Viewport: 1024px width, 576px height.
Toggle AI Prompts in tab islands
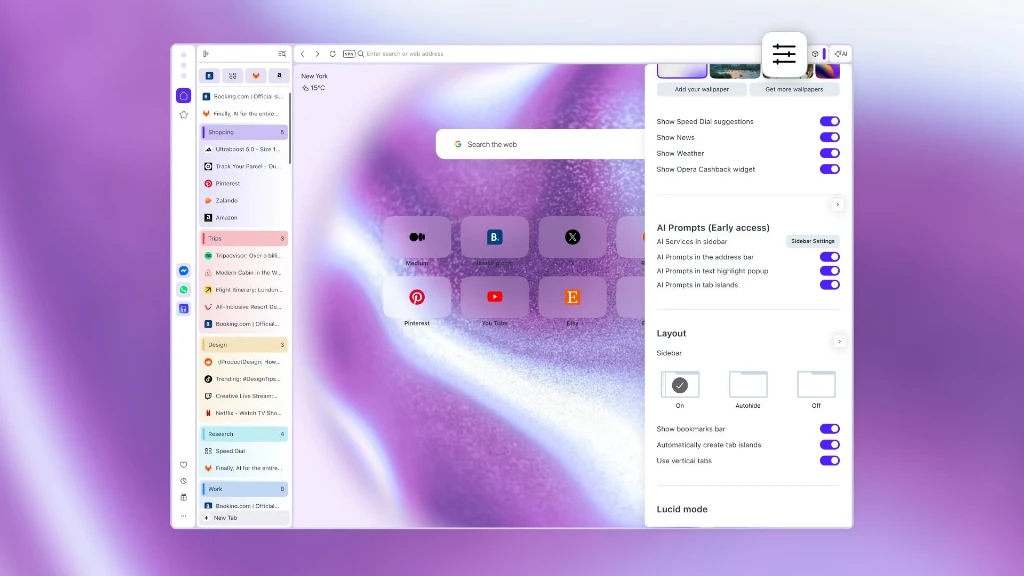(x=829, y=285)
